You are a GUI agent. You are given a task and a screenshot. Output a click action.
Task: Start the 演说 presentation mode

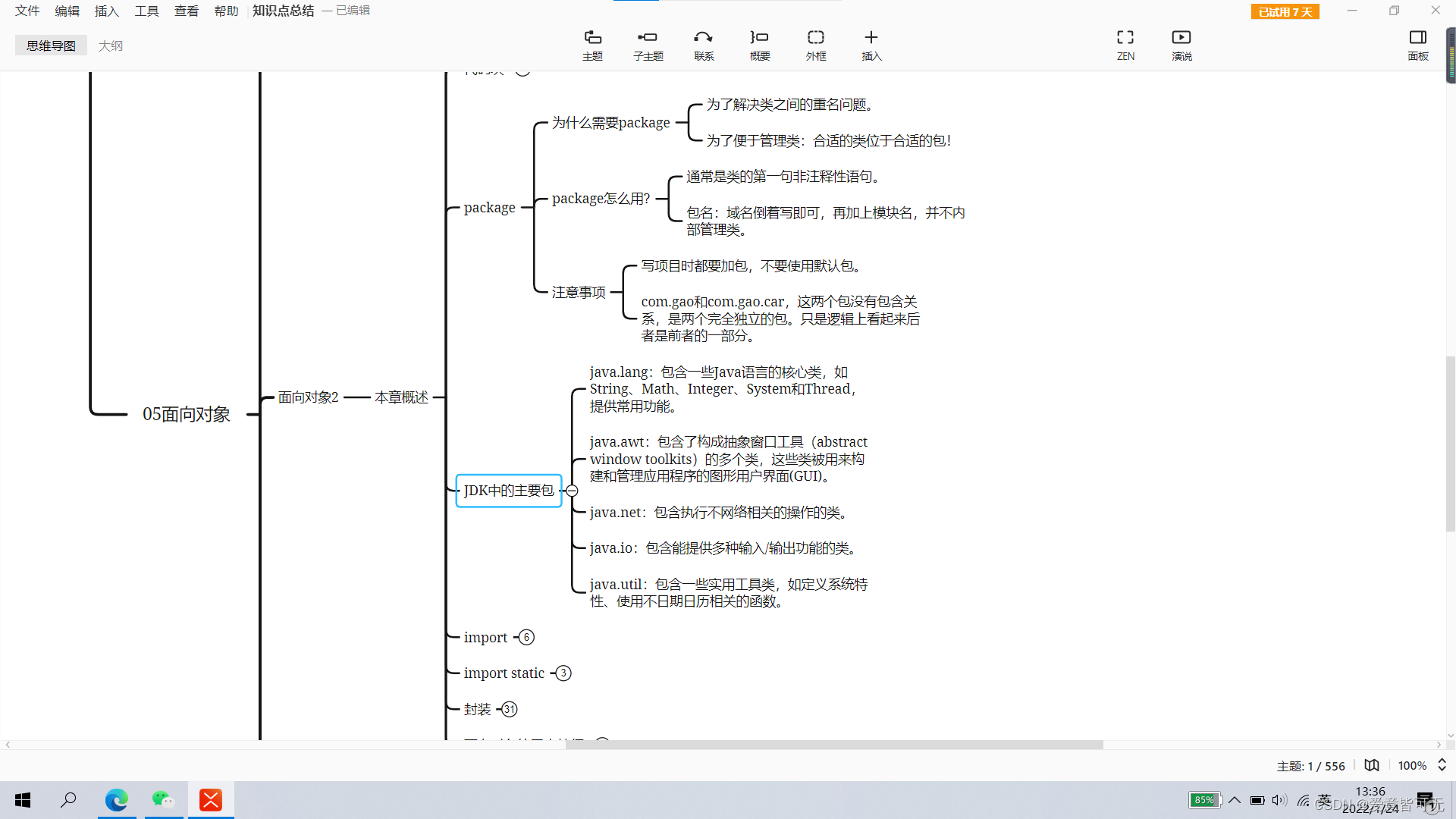pyautogui.click(x=1181, y=45)
